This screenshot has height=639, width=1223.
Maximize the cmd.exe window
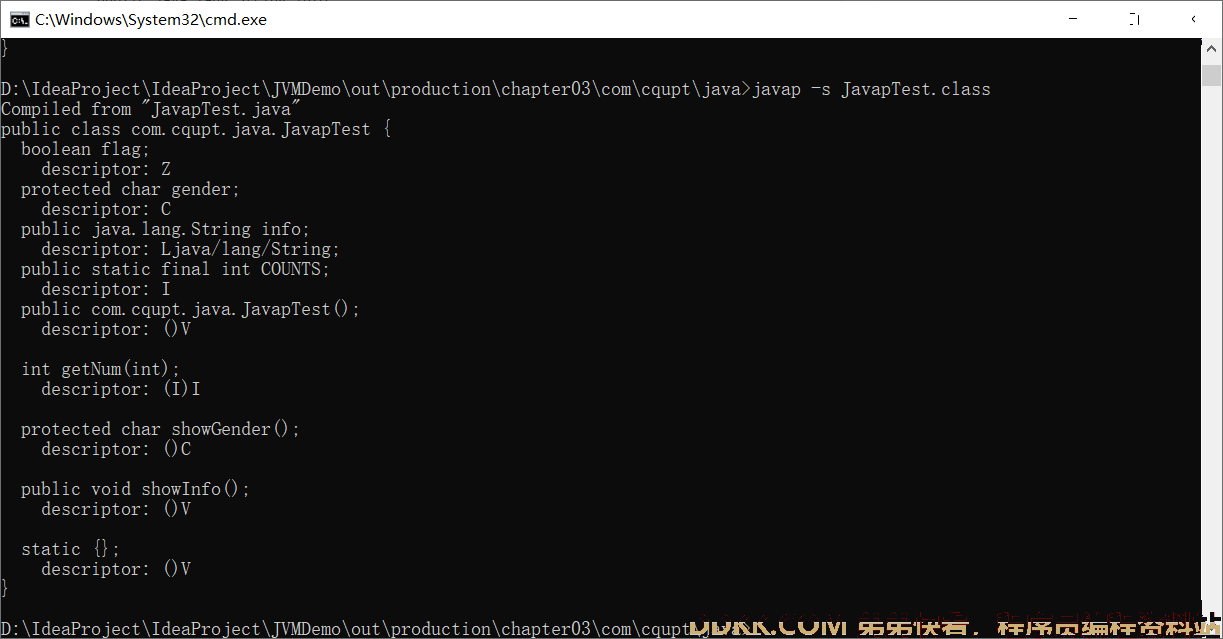1134,19
